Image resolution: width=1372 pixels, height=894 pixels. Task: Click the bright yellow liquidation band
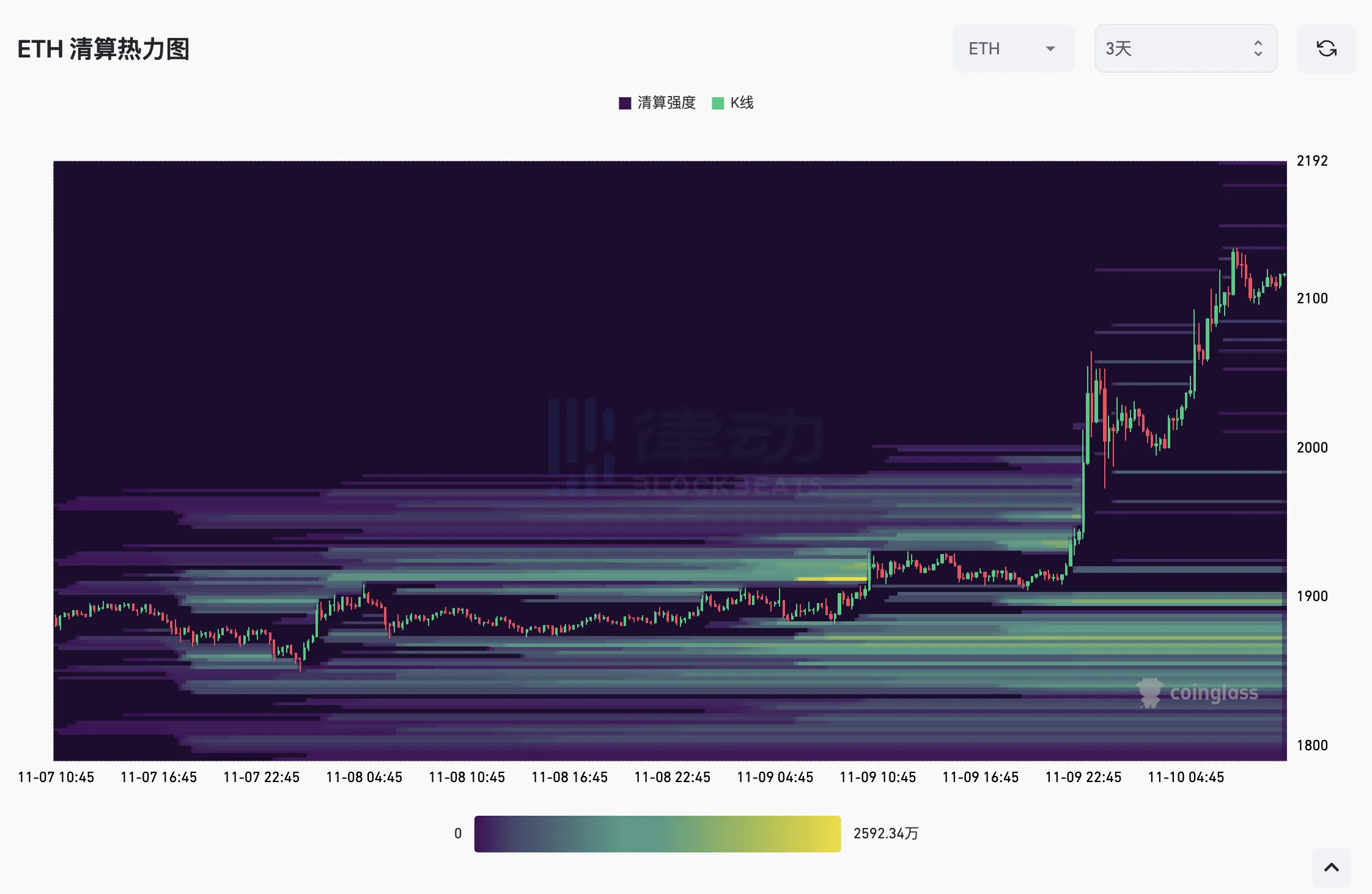(832, 578)
